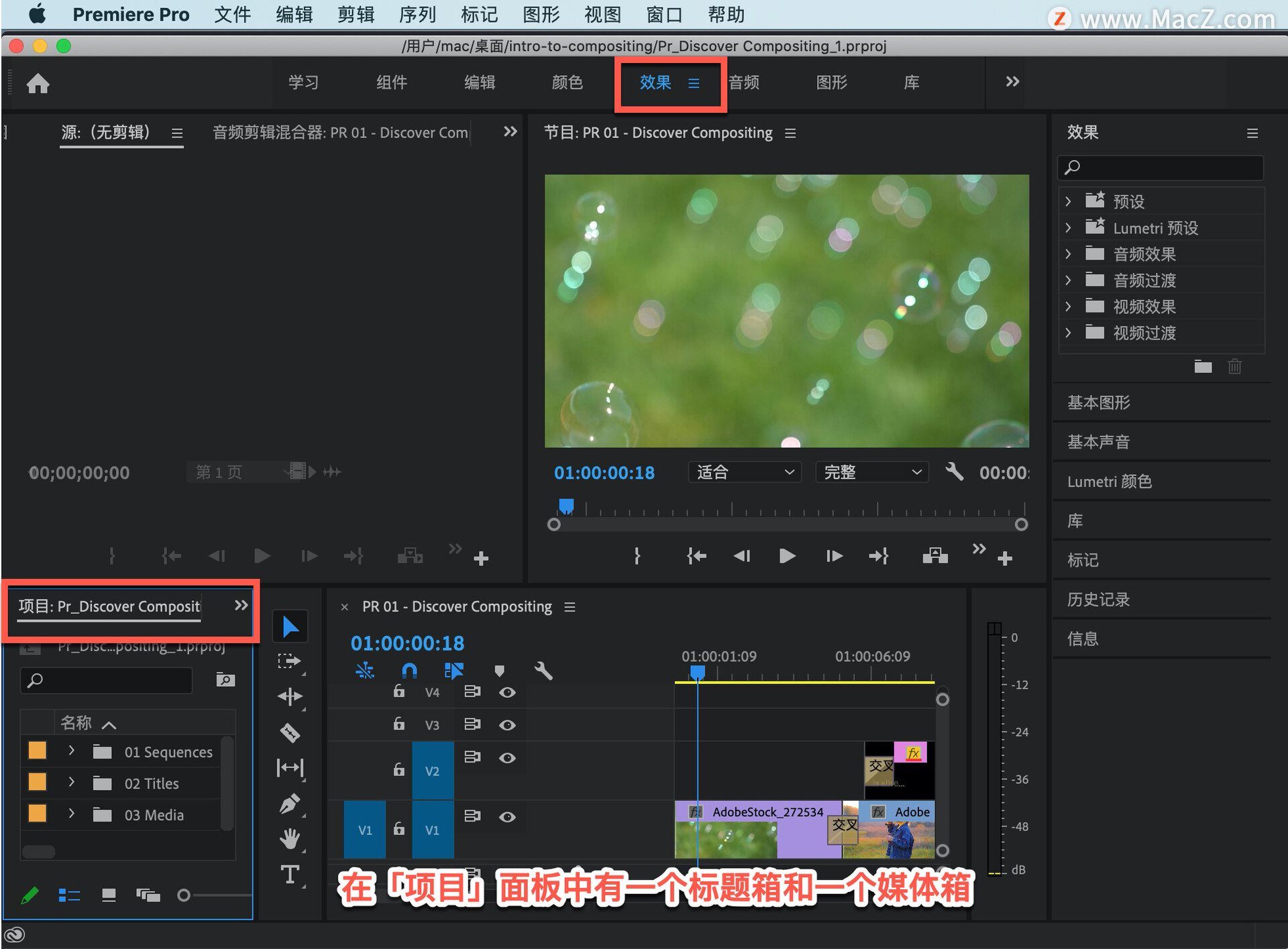Switch project panel to list view
The height and width of the screenshot is (949, 1288).
[x=69, y=895]
